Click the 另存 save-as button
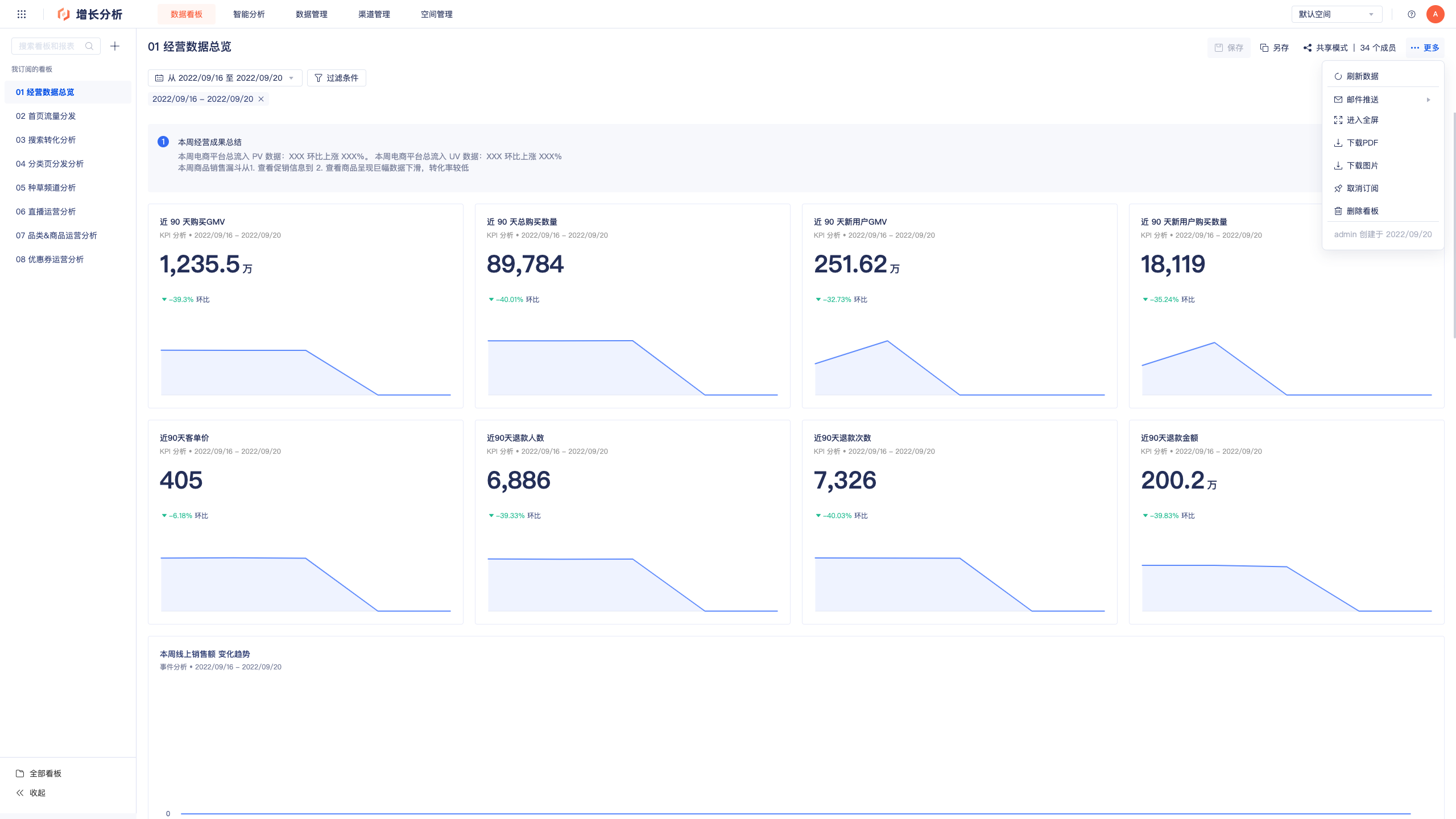 (1275, 48)
